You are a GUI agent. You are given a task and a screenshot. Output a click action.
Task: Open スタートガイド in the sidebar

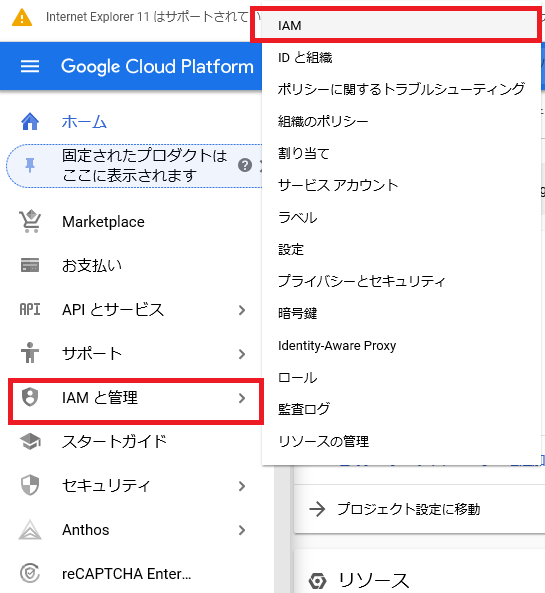[x=115, y=442]
